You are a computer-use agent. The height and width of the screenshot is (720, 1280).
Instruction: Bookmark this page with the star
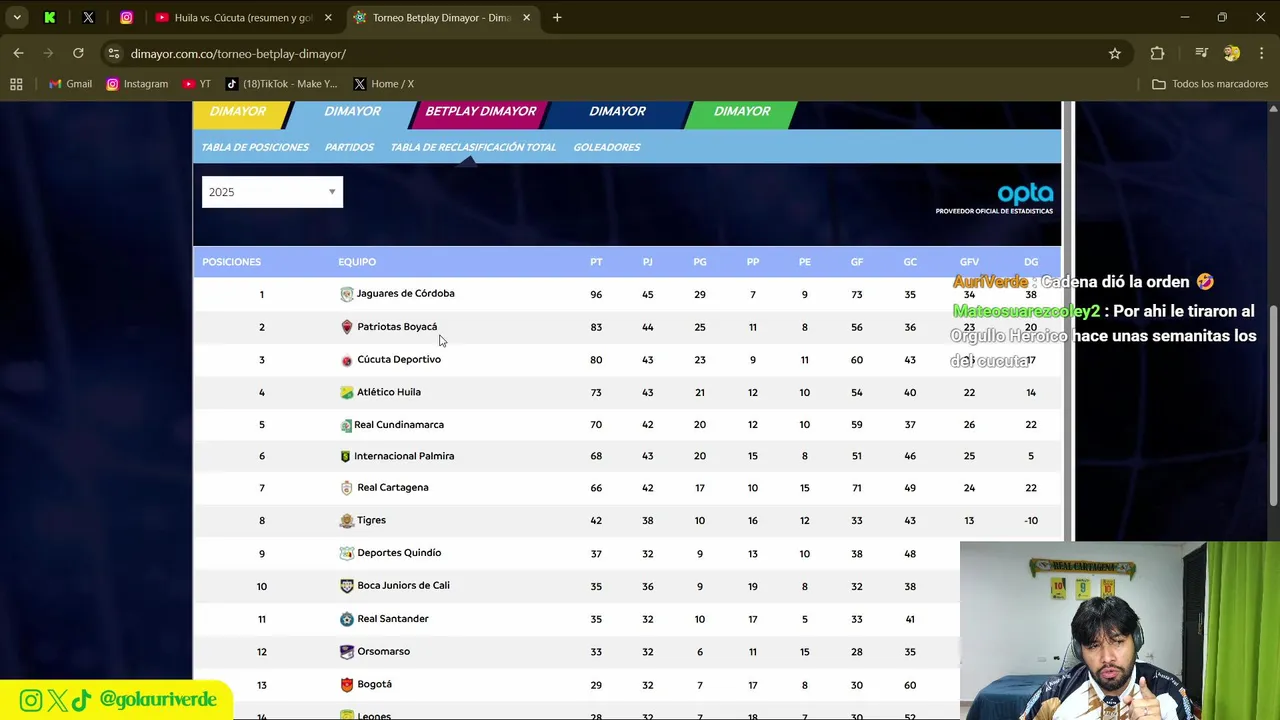pos(1115,53)
